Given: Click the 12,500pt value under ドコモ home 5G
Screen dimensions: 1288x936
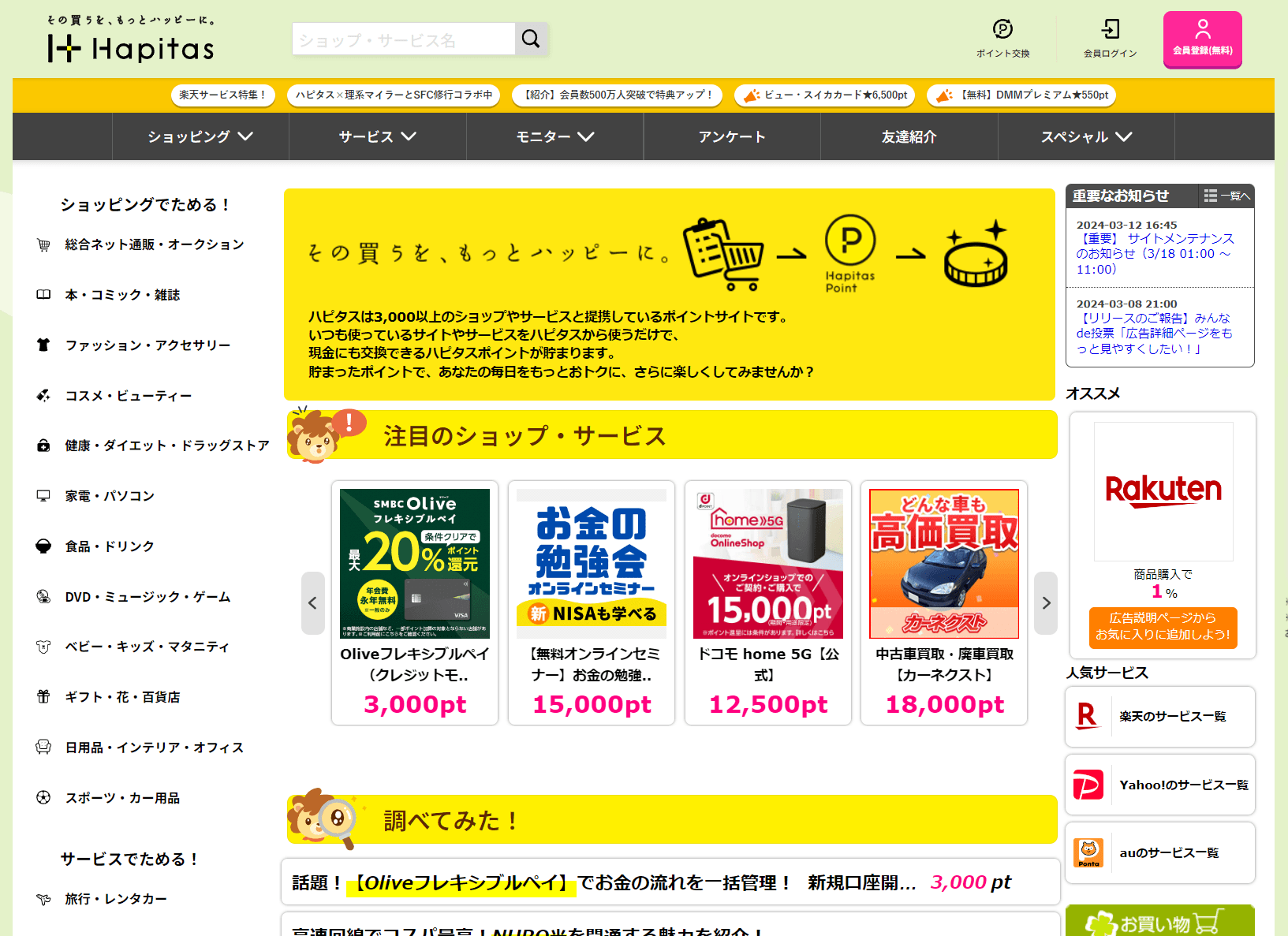Looking at the screenshot, I should tap(768, 704).
